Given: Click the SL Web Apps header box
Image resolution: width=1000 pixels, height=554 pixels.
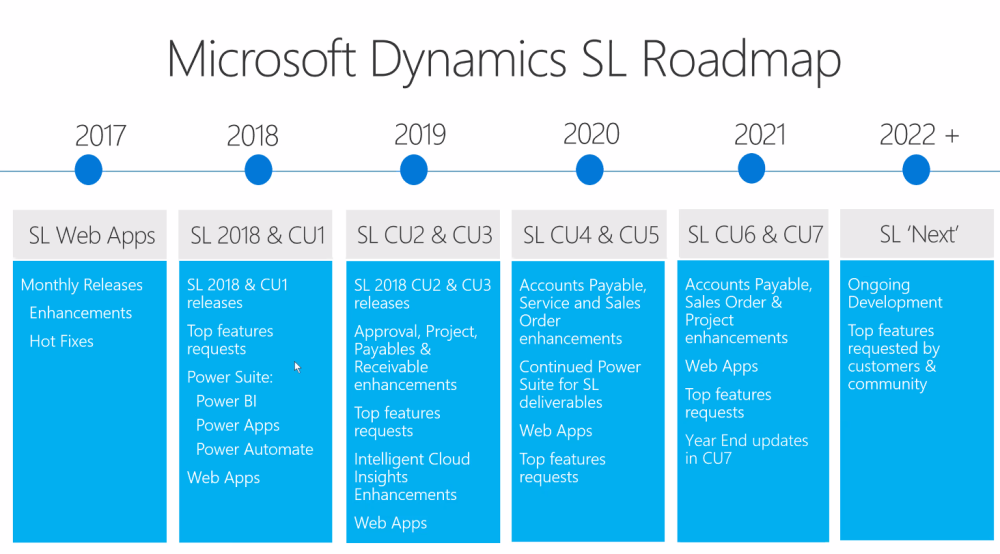Looking at the screenshot, I should tap(91, 236).
